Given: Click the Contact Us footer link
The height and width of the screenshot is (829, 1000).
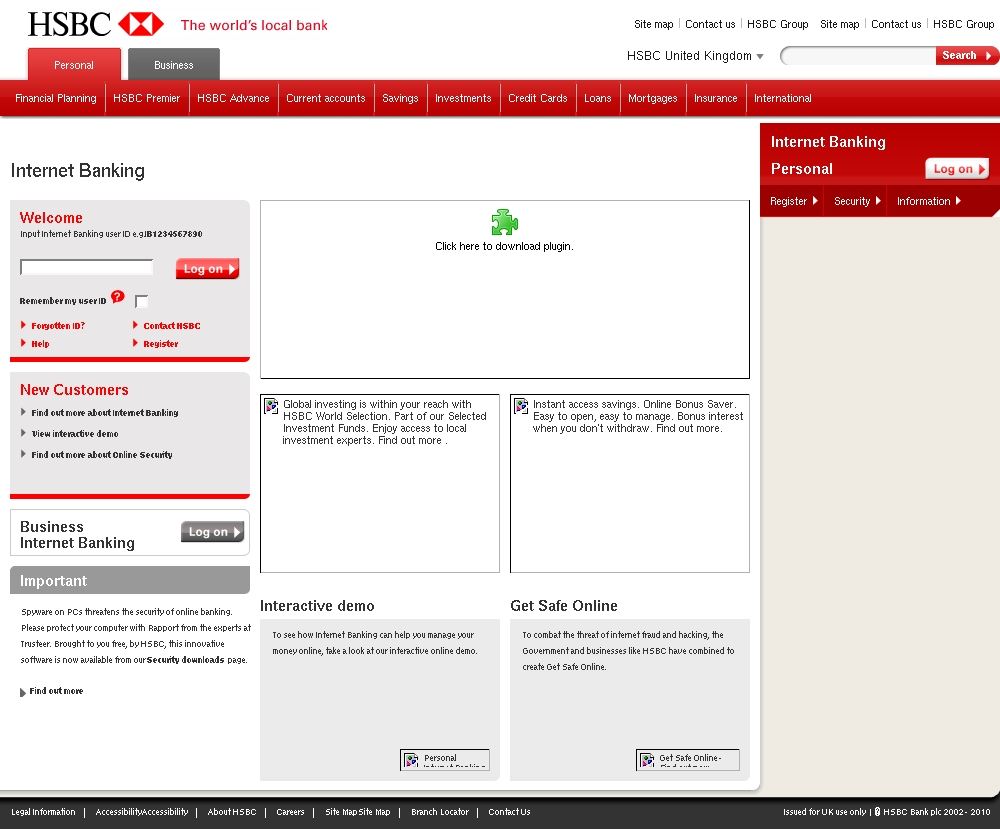Looking at the screenshot, I should pos(509,812).
